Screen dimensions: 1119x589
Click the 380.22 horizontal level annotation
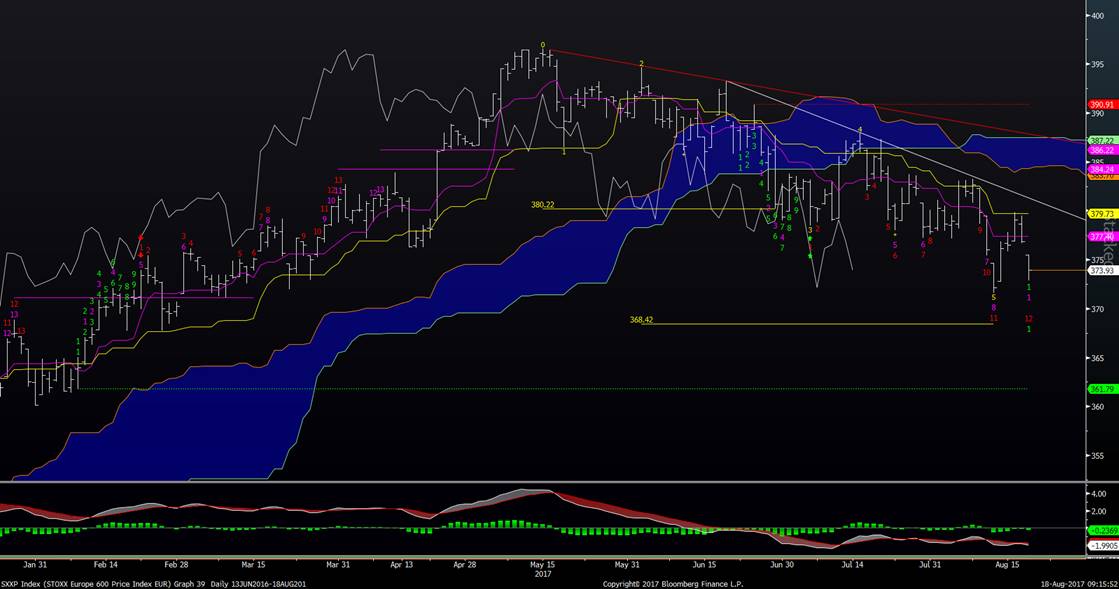coord(542,205)
